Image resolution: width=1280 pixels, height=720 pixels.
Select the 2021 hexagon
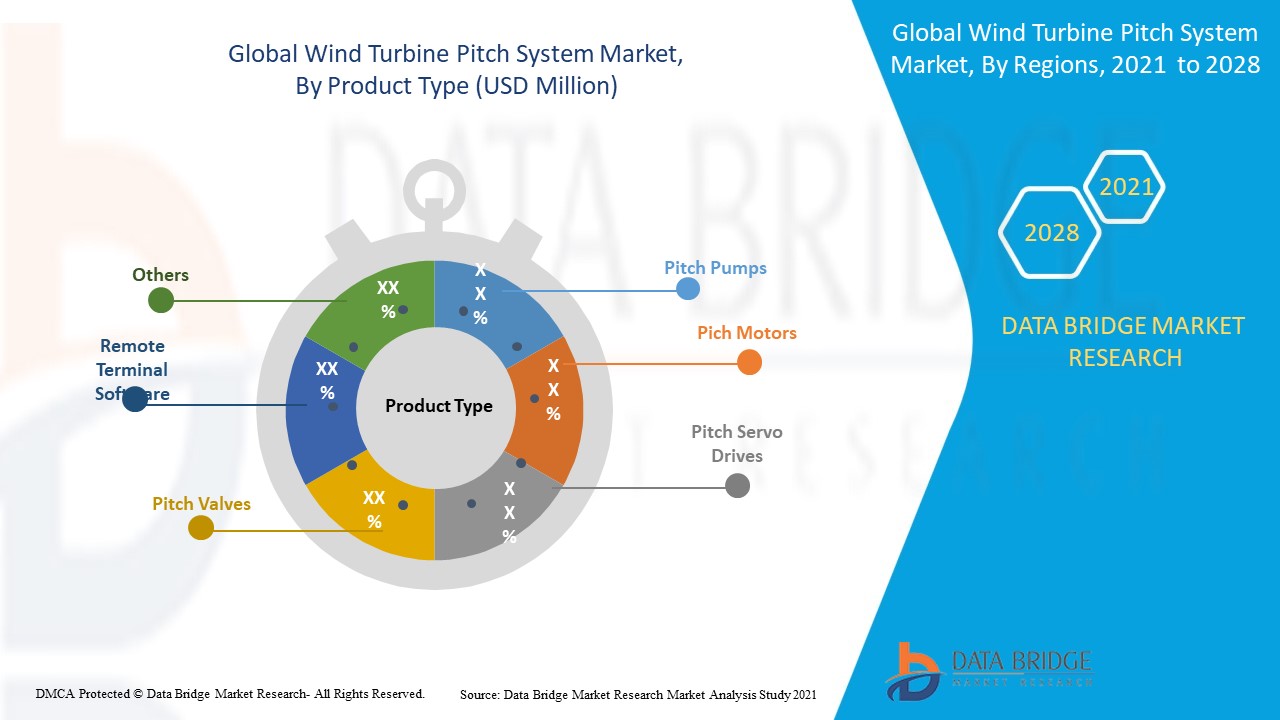pos(1126,186)
